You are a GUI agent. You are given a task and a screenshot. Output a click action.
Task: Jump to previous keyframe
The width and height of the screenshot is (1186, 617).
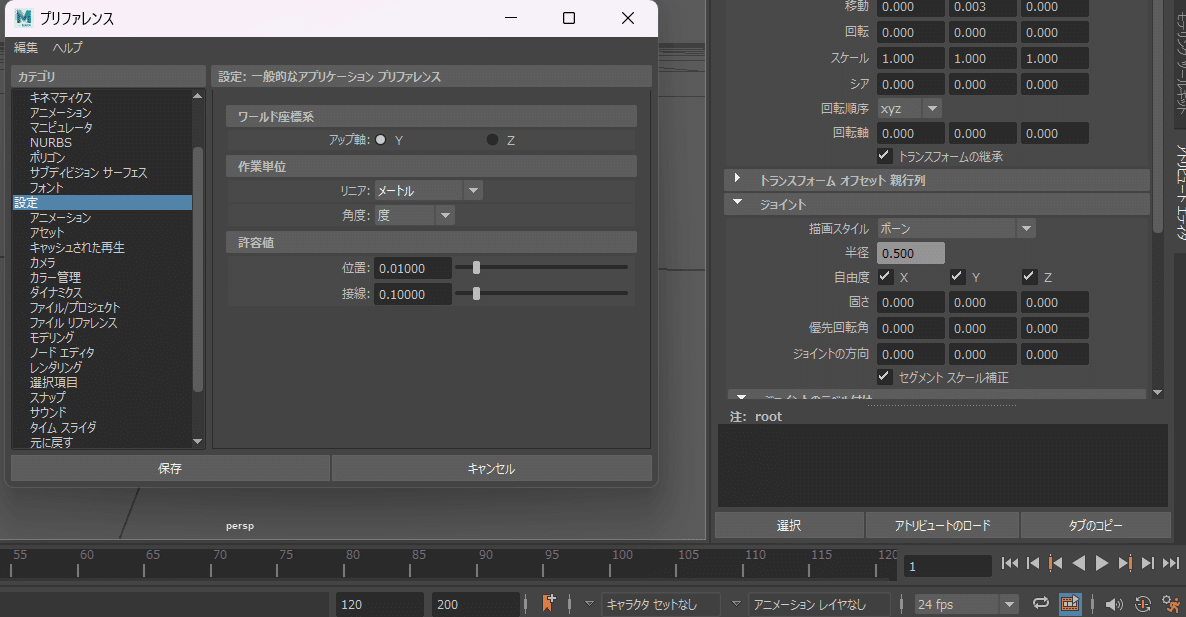point(1055,563)
